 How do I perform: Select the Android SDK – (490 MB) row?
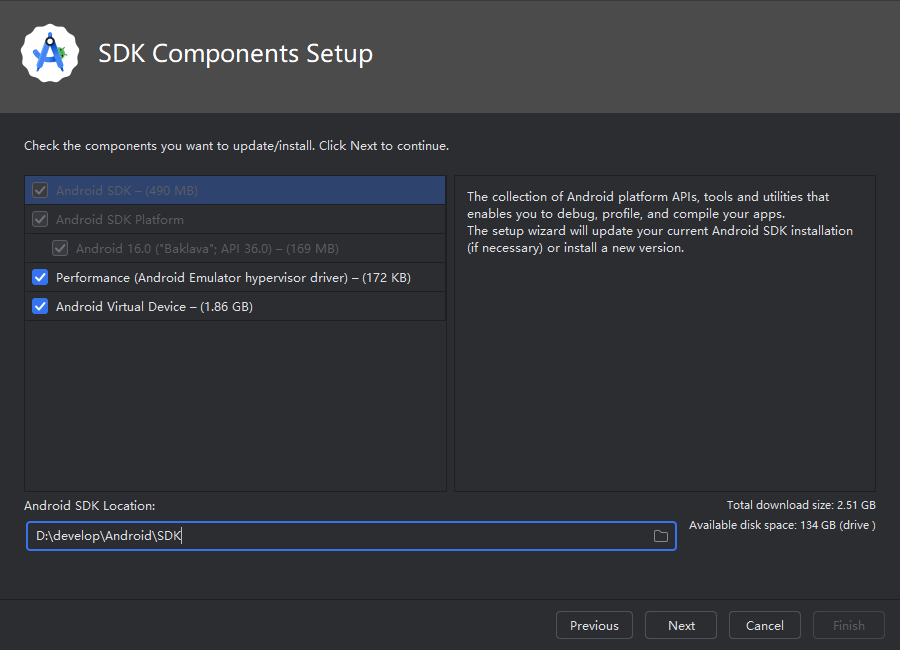pyautogui.click(x=128, y=190)
